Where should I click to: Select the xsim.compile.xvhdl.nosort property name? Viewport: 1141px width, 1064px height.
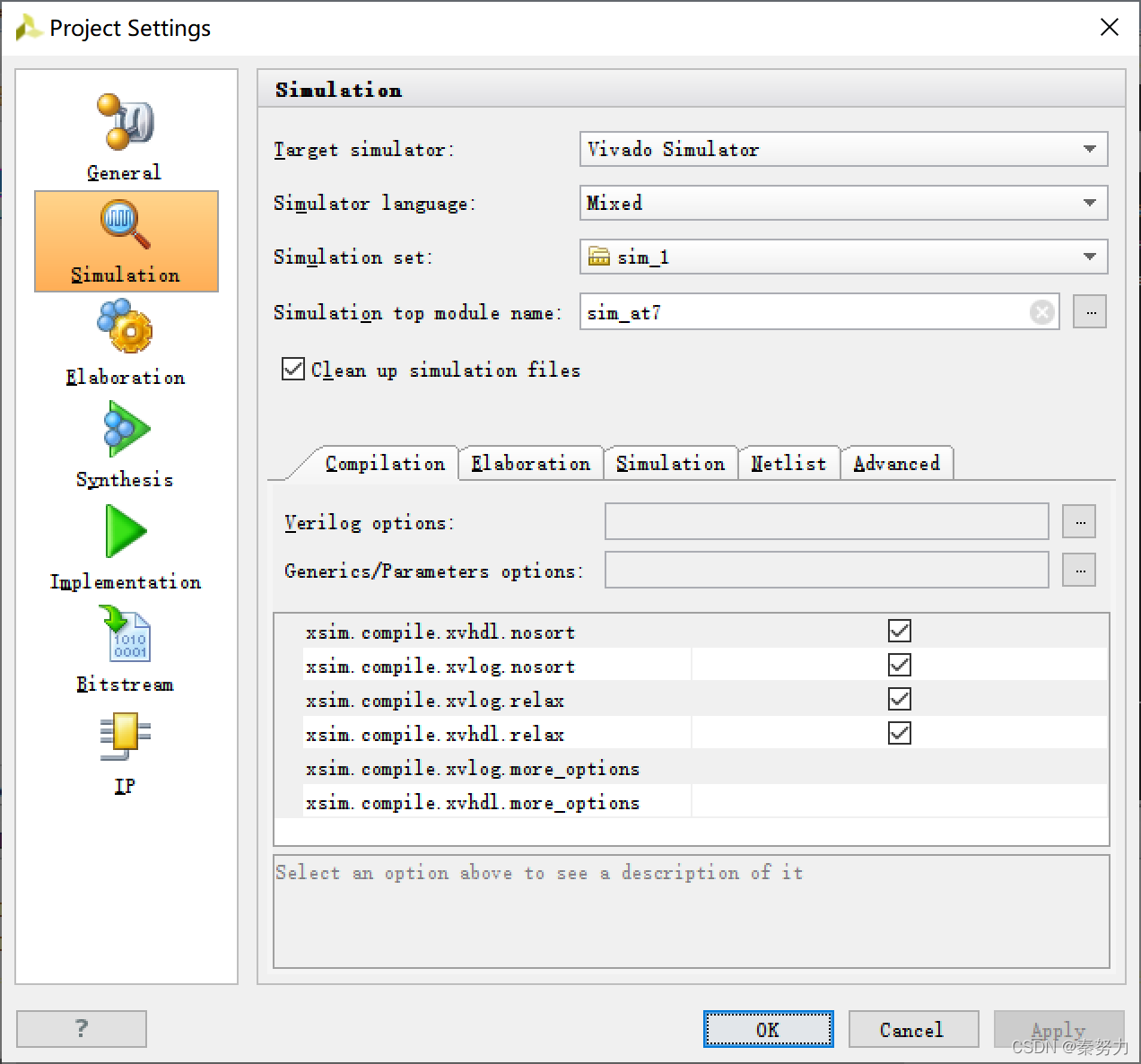tap(440, 632)
